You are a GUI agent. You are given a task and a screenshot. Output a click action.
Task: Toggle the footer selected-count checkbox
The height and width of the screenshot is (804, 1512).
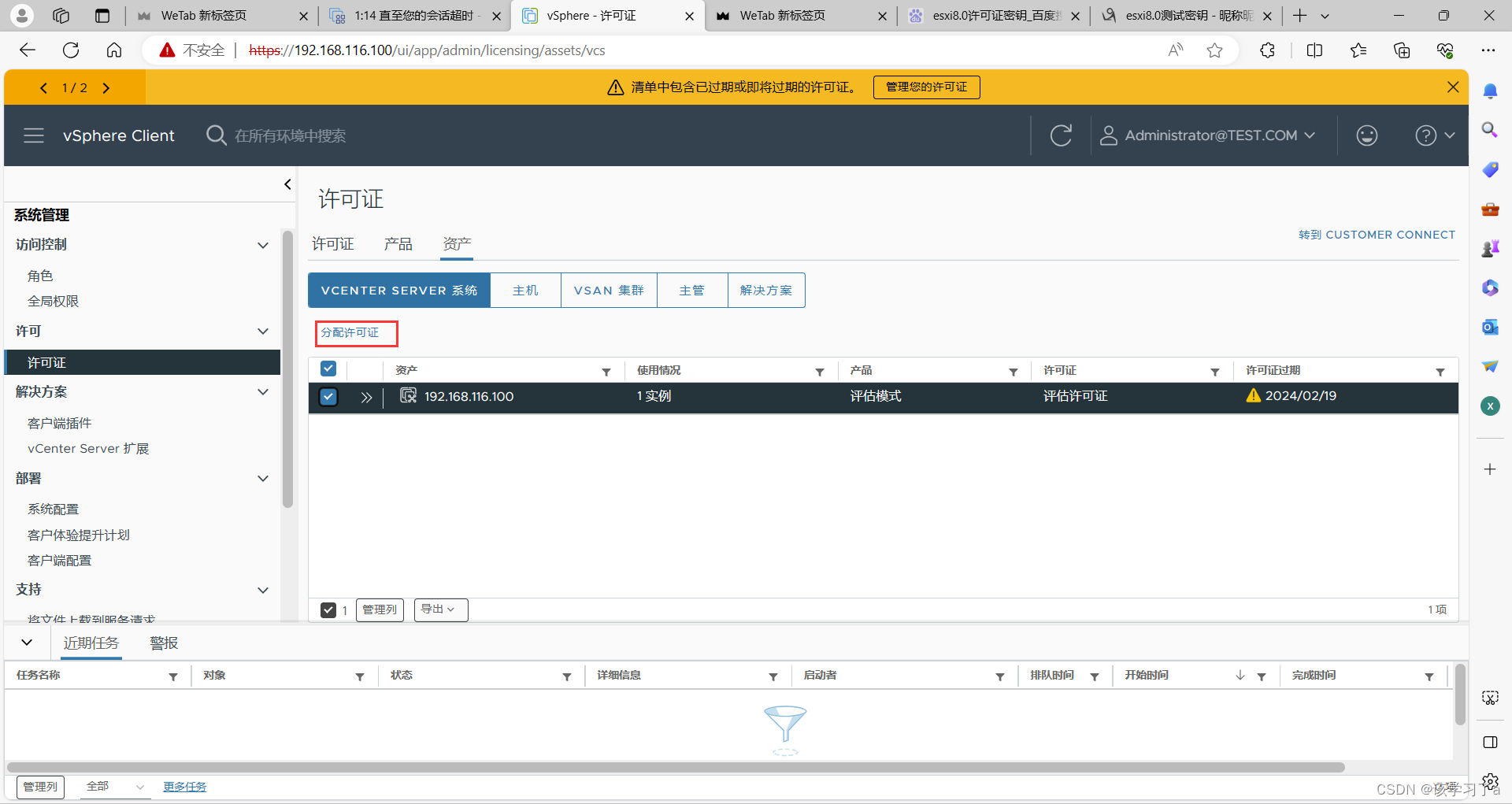coord(328,610)
